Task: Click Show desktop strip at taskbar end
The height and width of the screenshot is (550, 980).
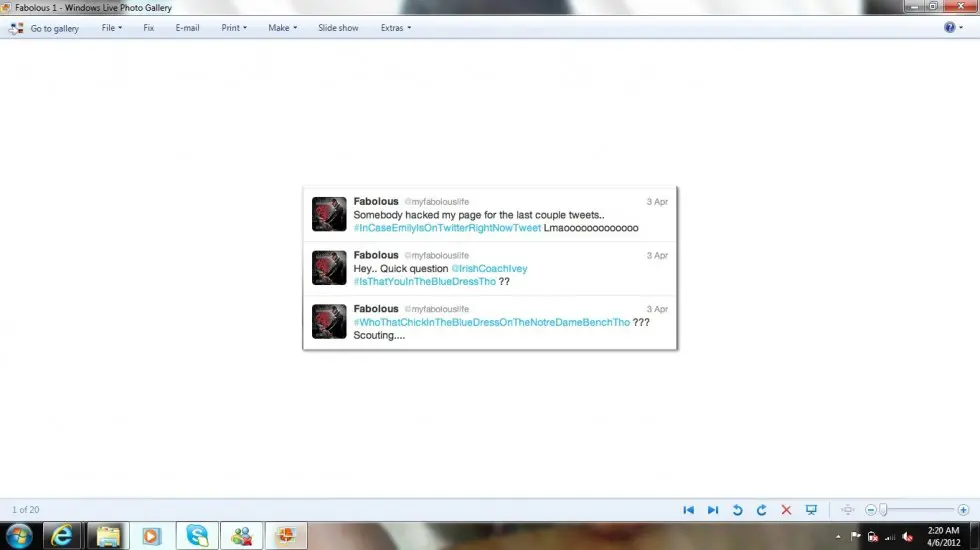Action: click(x=975, y=536)
